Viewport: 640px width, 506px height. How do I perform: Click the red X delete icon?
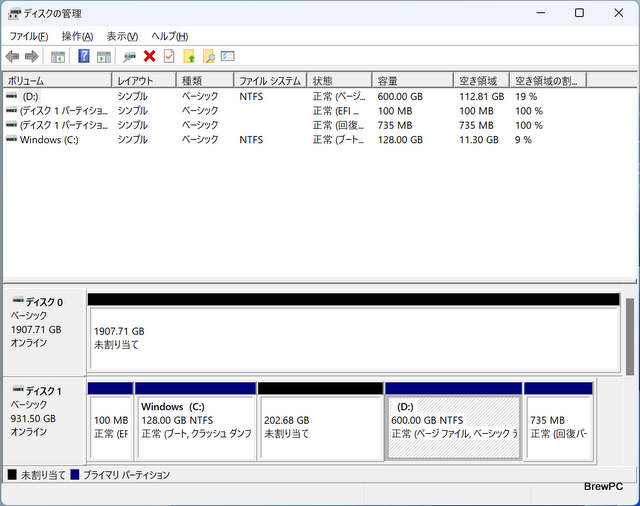coord(149,57)
